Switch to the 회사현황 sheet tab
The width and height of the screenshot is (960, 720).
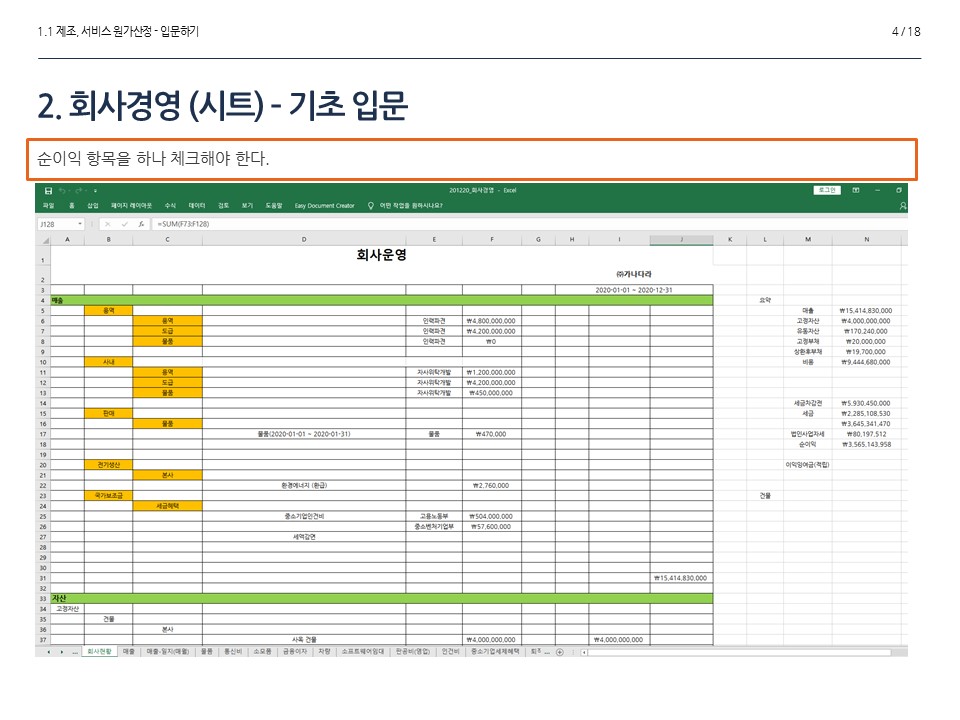[99, 651]
